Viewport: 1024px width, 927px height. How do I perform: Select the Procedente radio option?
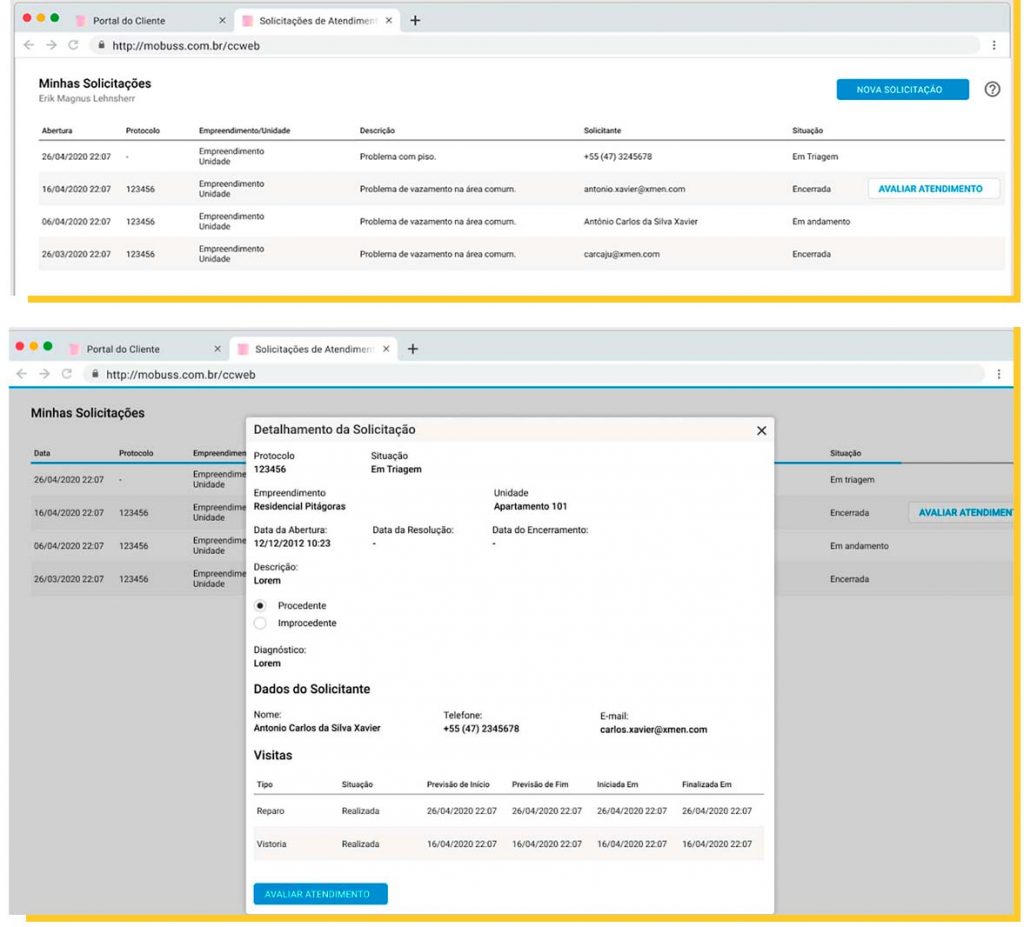tap(260, 606)
